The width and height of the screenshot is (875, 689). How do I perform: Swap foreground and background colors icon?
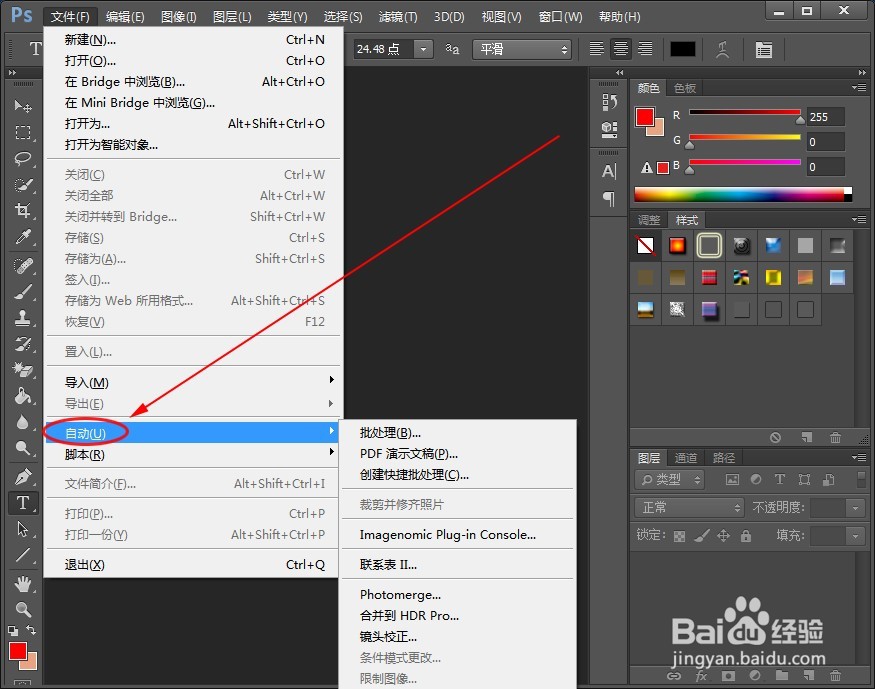(31, 630)
